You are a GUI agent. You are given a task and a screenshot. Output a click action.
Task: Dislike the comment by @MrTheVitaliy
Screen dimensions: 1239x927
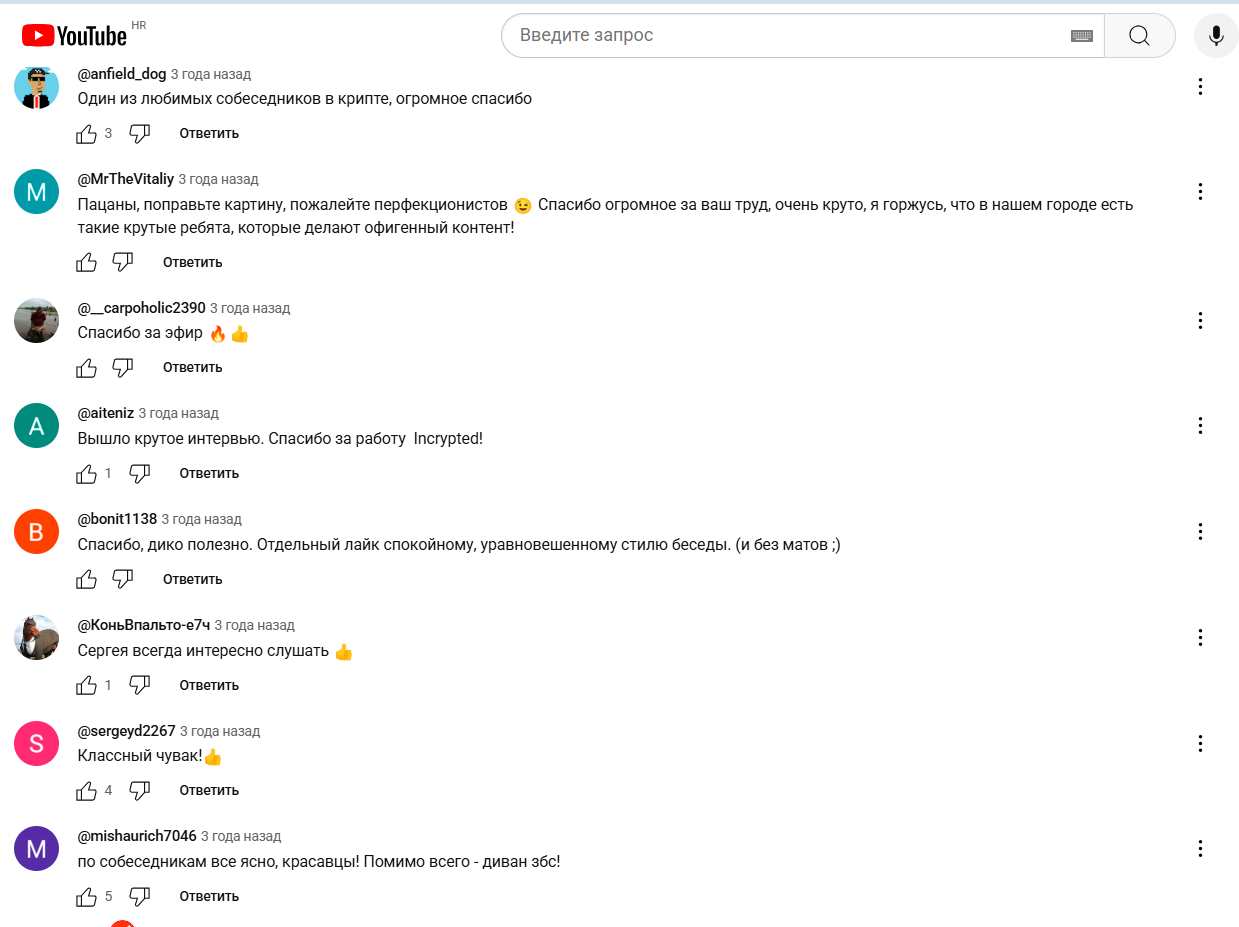click(123, 262)
